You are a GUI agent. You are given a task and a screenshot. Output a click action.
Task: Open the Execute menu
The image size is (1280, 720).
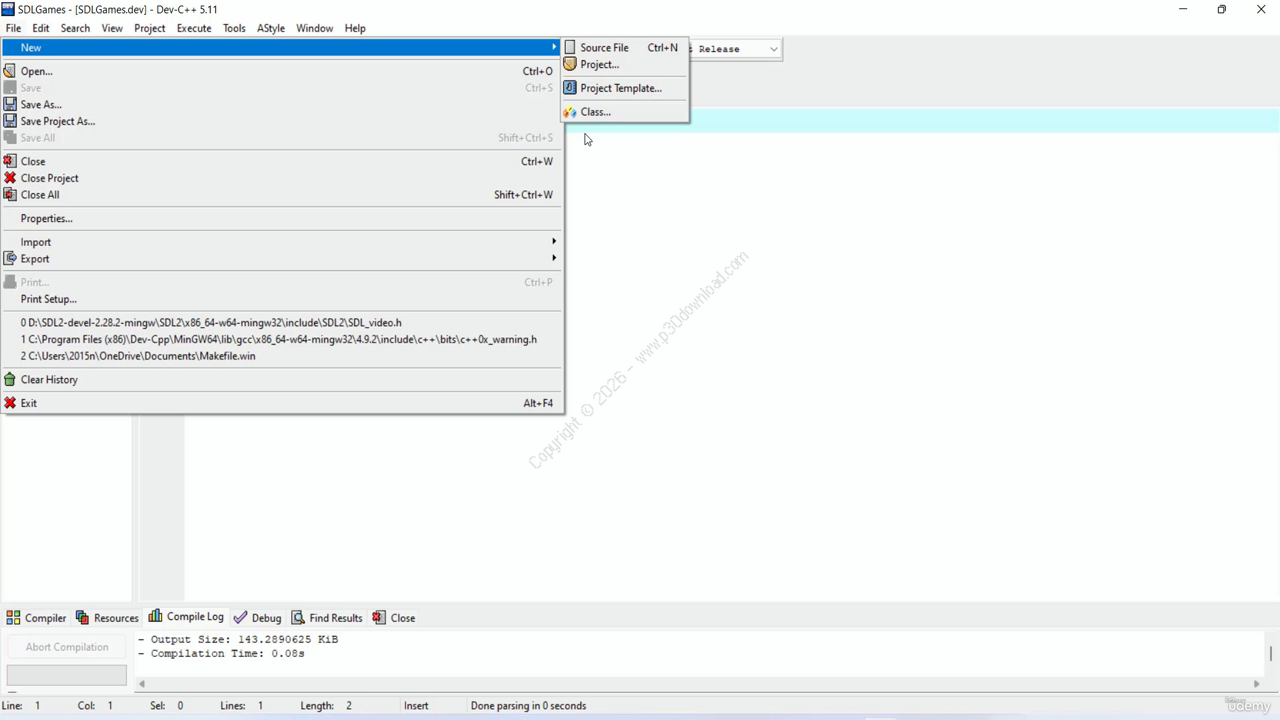point(194,28)
